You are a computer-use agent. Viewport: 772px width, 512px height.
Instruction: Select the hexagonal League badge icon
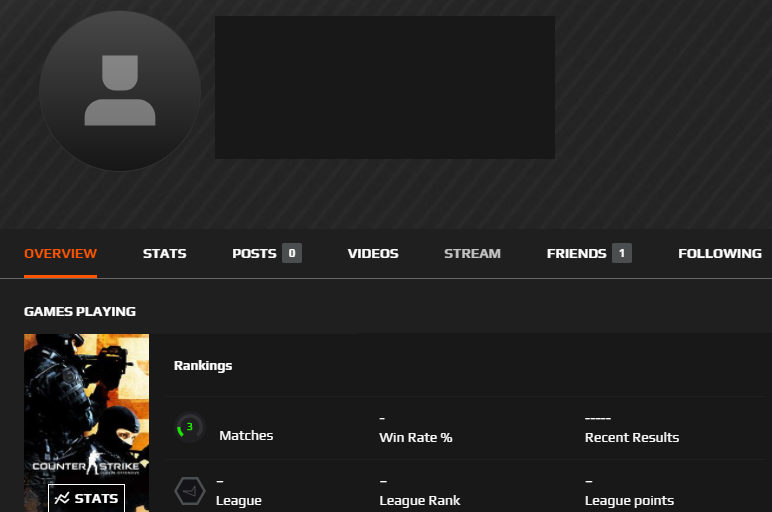click(x=190, y=491)
